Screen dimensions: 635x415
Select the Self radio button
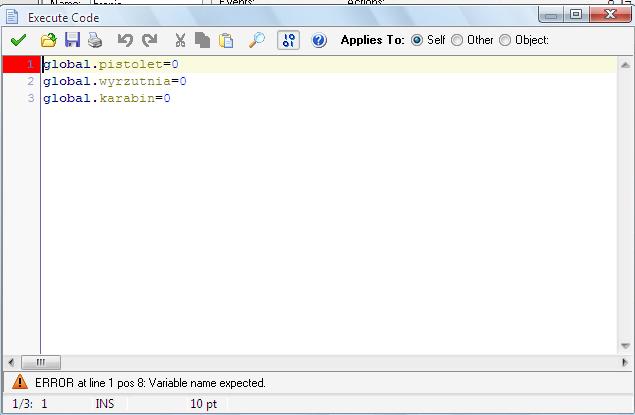pyautogui.click(x=417, y=41)
